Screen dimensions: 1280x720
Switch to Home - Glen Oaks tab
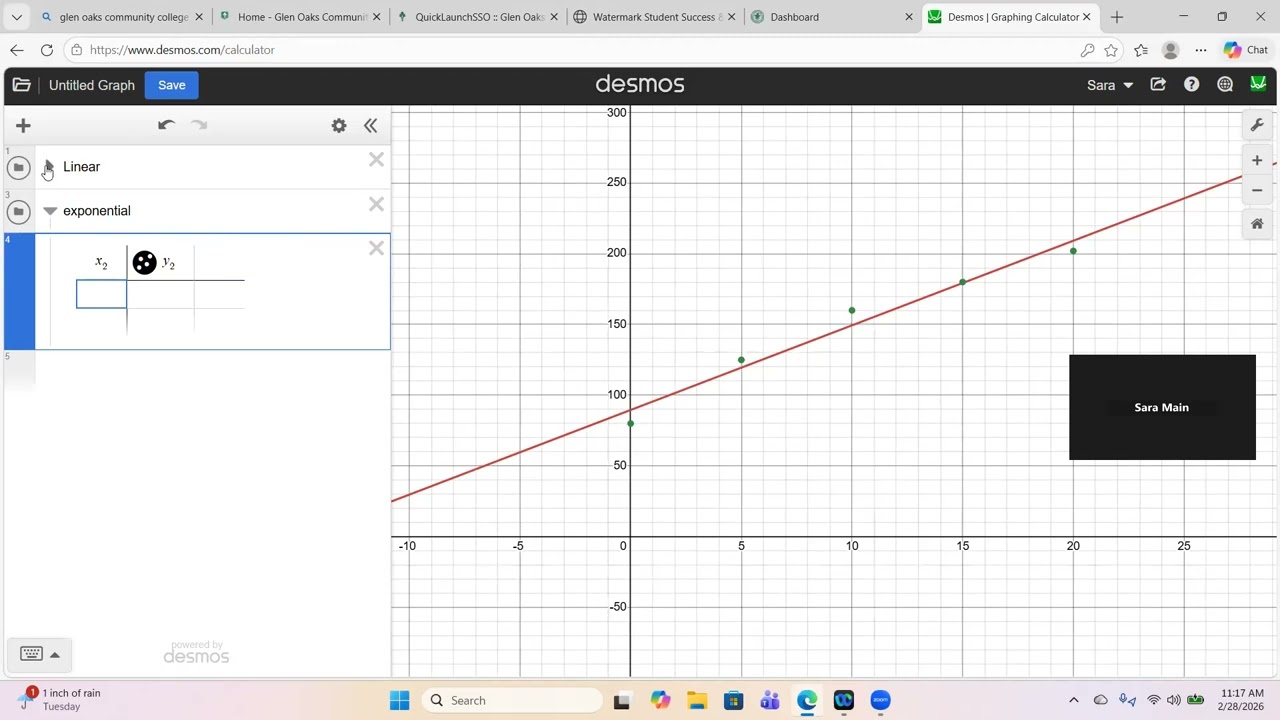[298, 17]
